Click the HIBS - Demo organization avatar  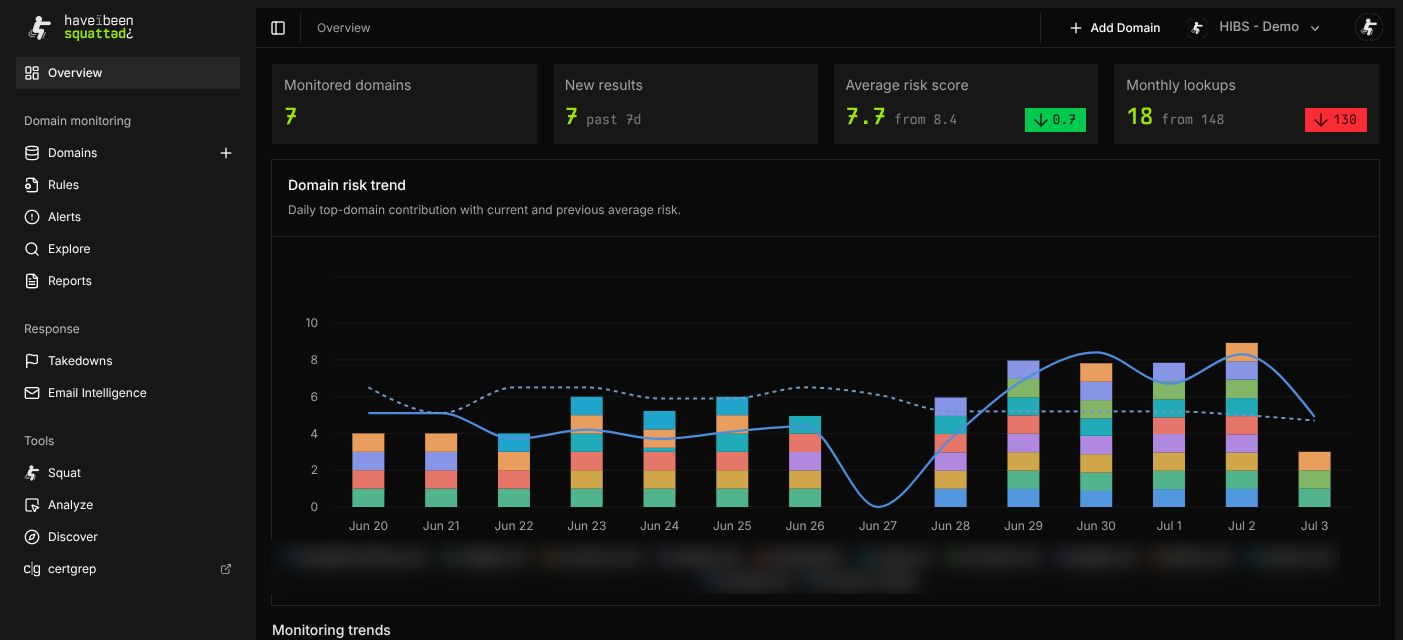(1197, 28)
